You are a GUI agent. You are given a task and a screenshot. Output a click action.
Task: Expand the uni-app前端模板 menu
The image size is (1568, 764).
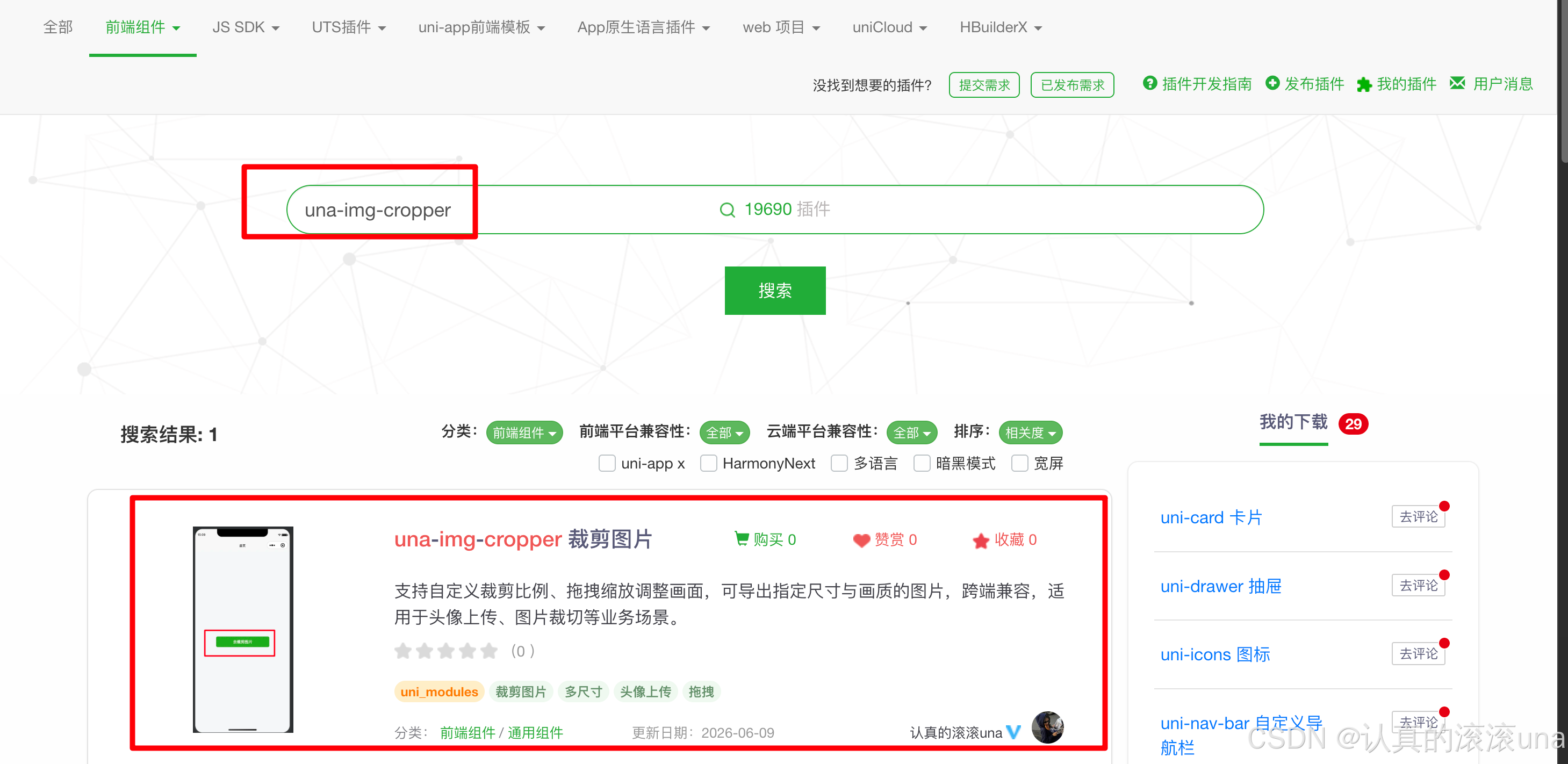(481, 27)
